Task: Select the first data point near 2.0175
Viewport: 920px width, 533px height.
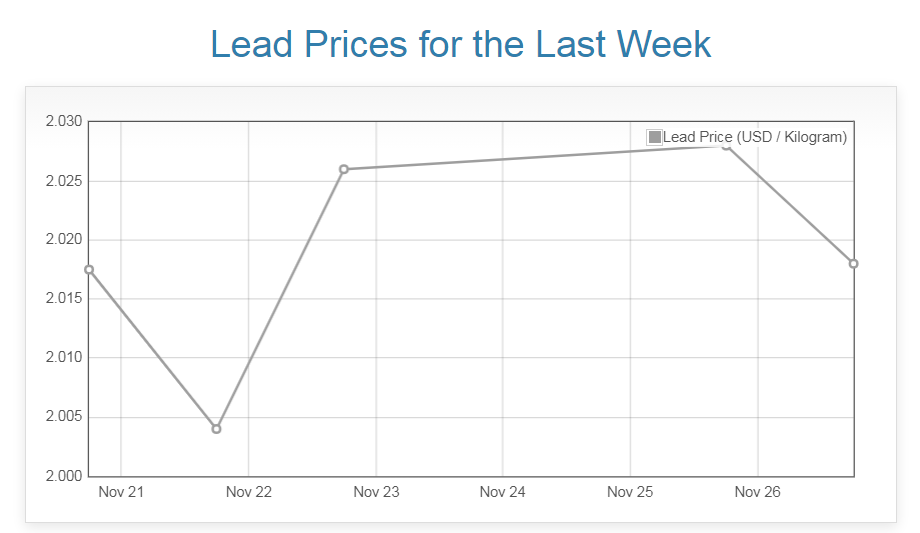Action: click(x=89, y=269)
